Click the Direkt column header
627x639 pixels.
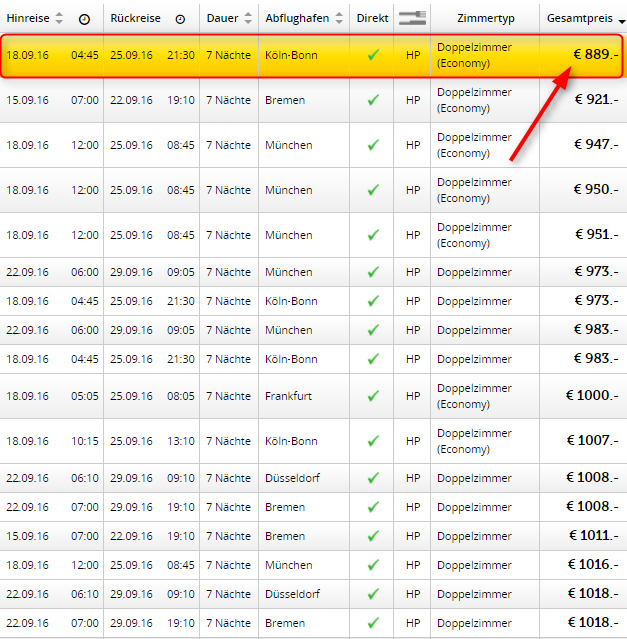(x=372, y=19)
